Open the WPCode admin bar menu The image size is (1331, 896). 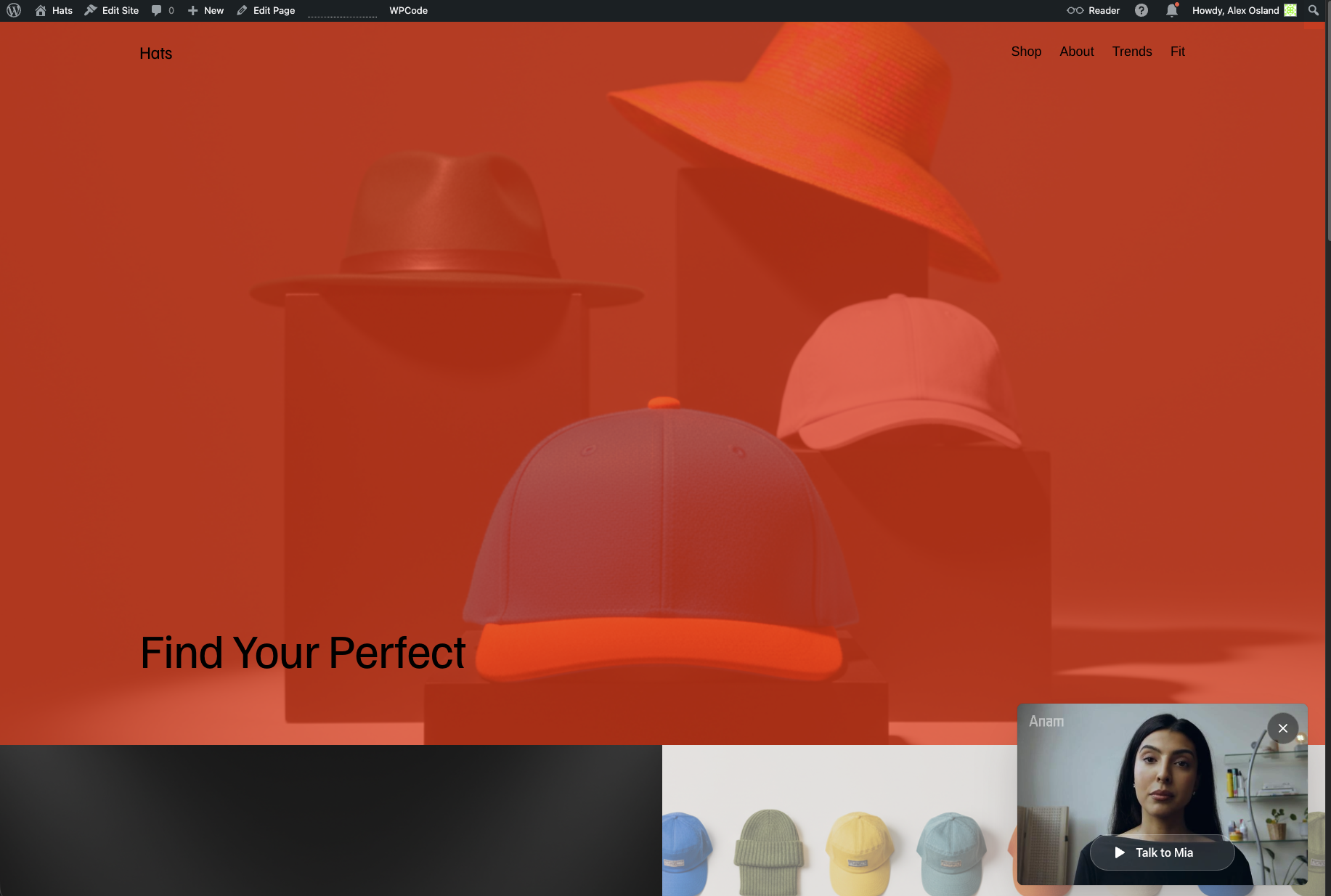tap(408, 10)
